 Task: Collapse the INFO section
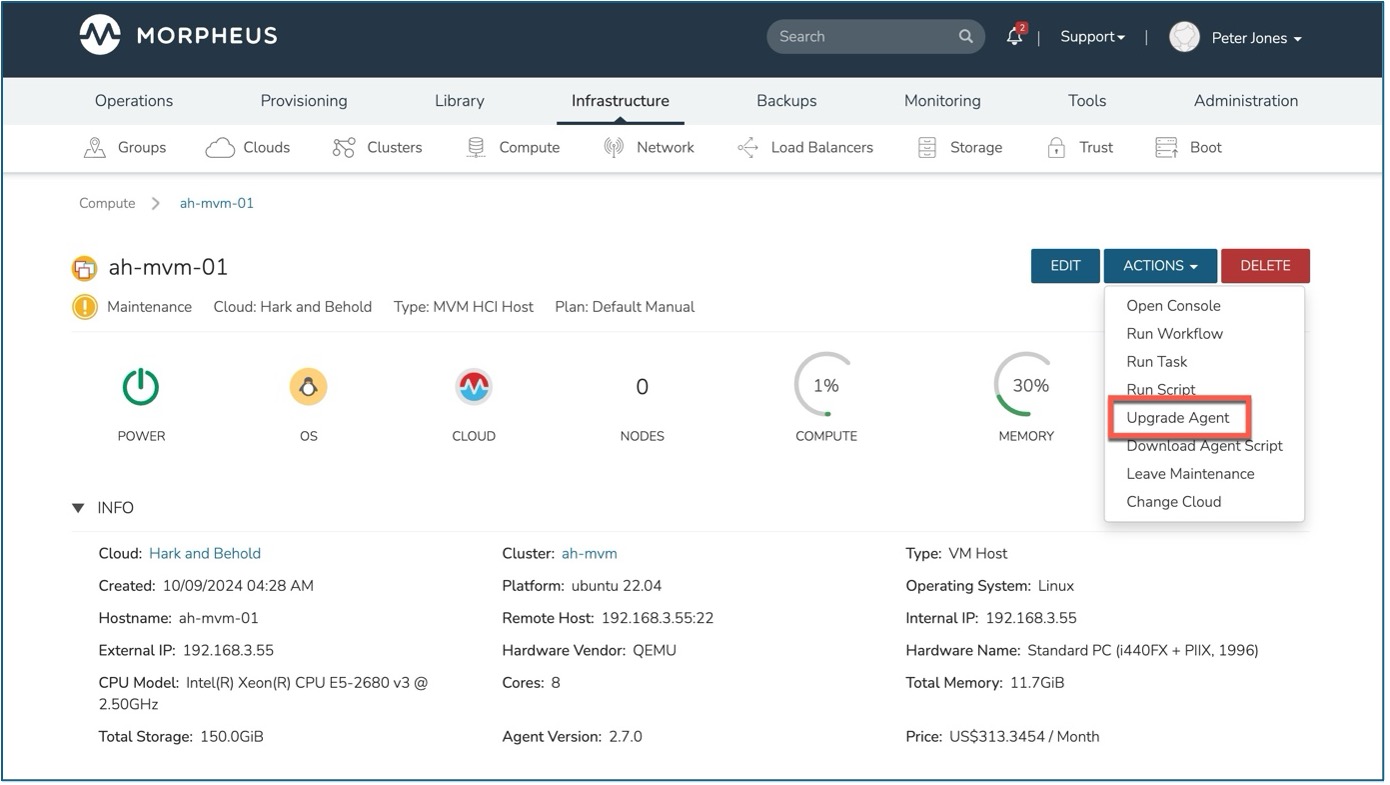tap(78, 507)
